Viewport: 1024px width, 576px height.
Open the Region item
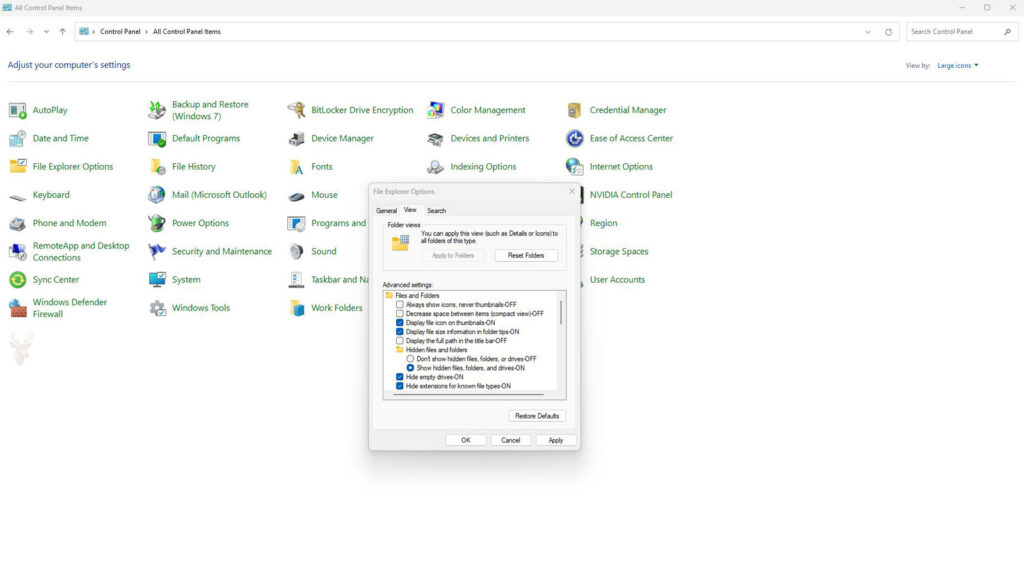(x=603, y=223)
